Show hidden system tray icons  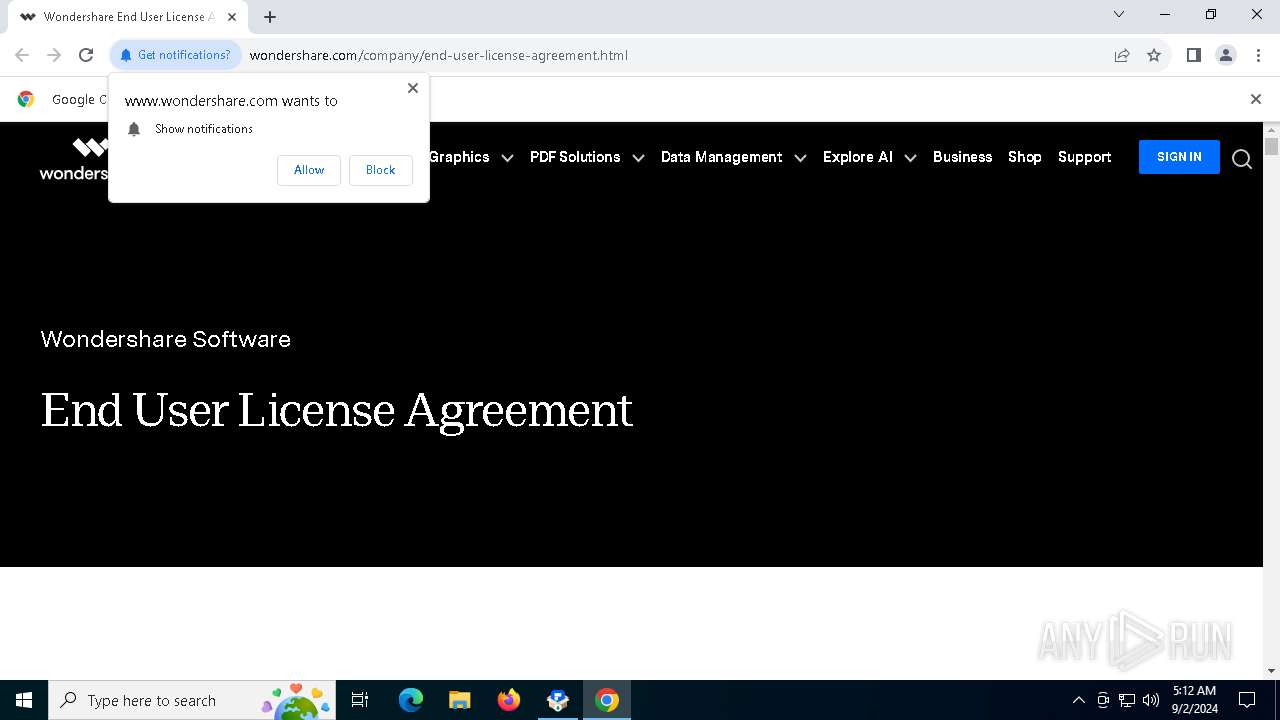tap(1078, 700)
